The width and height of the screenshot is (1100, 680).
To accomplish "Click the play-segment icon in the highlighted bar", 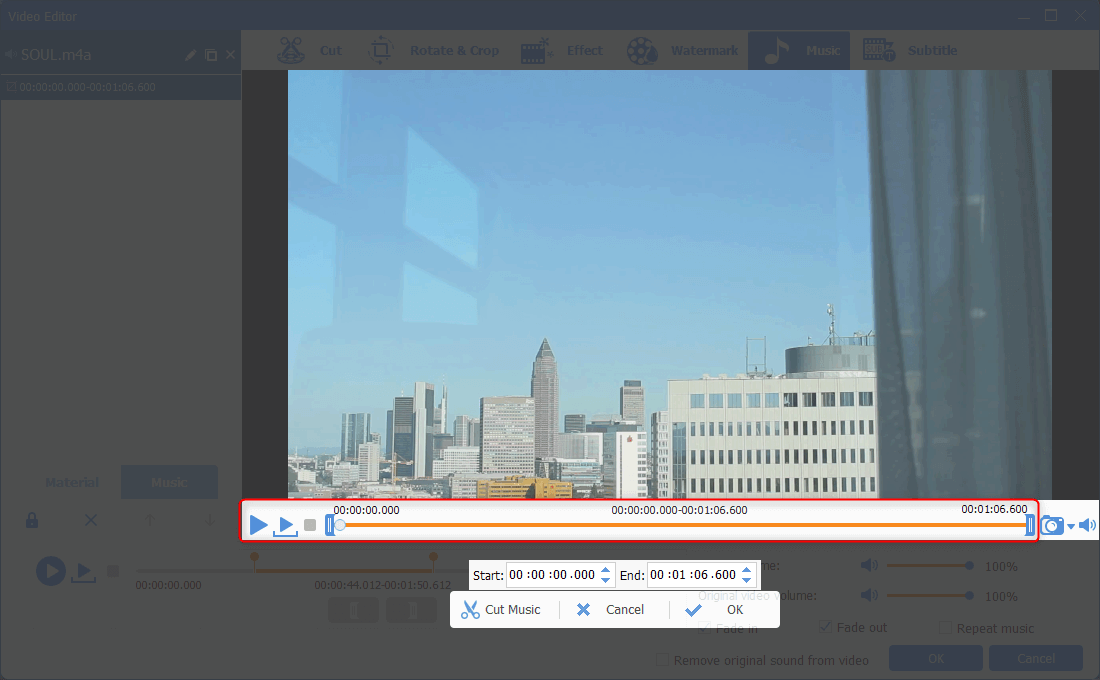I will click(x=286, y=526).
